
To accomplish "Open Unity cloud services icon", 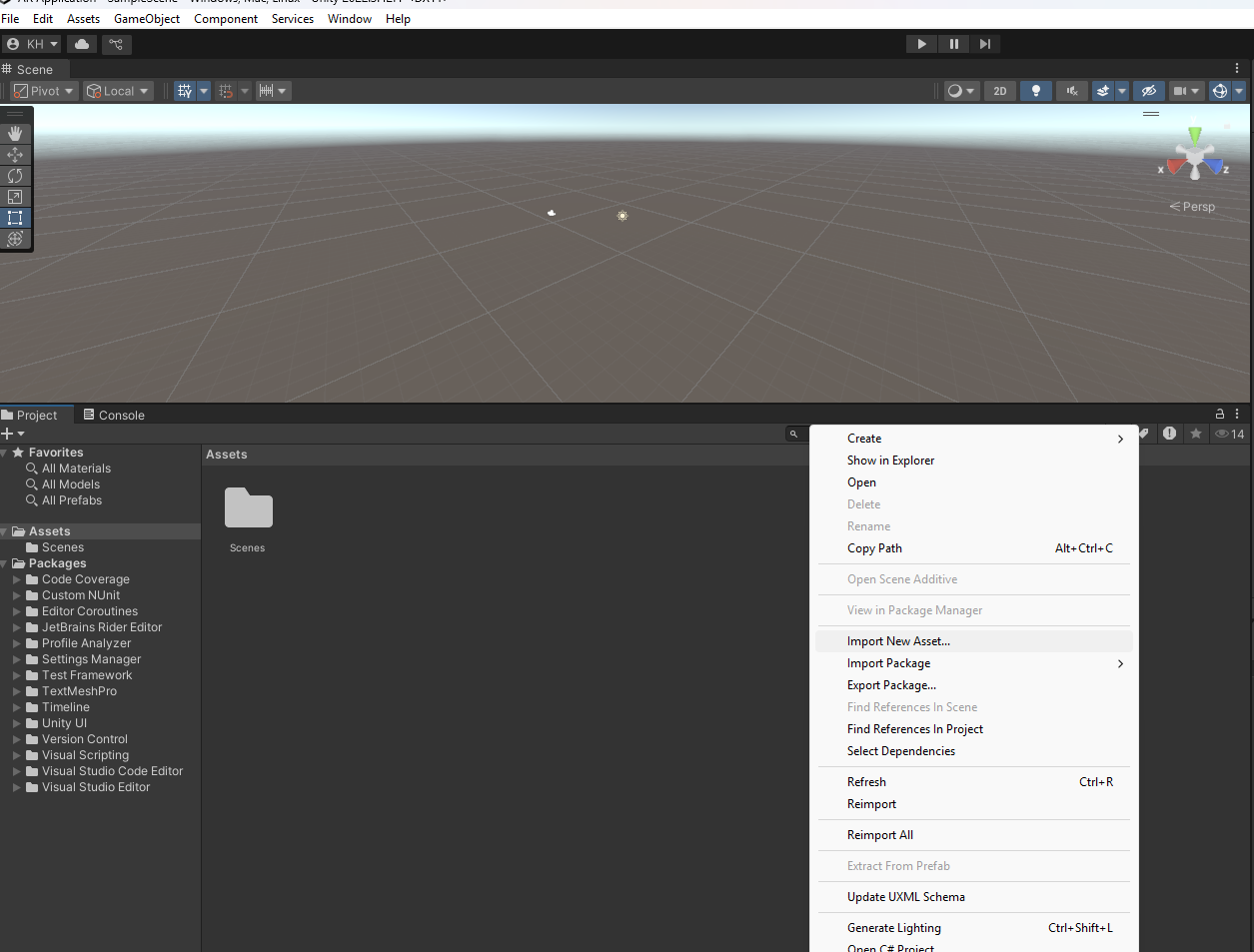I will click(x=82, y=44).
